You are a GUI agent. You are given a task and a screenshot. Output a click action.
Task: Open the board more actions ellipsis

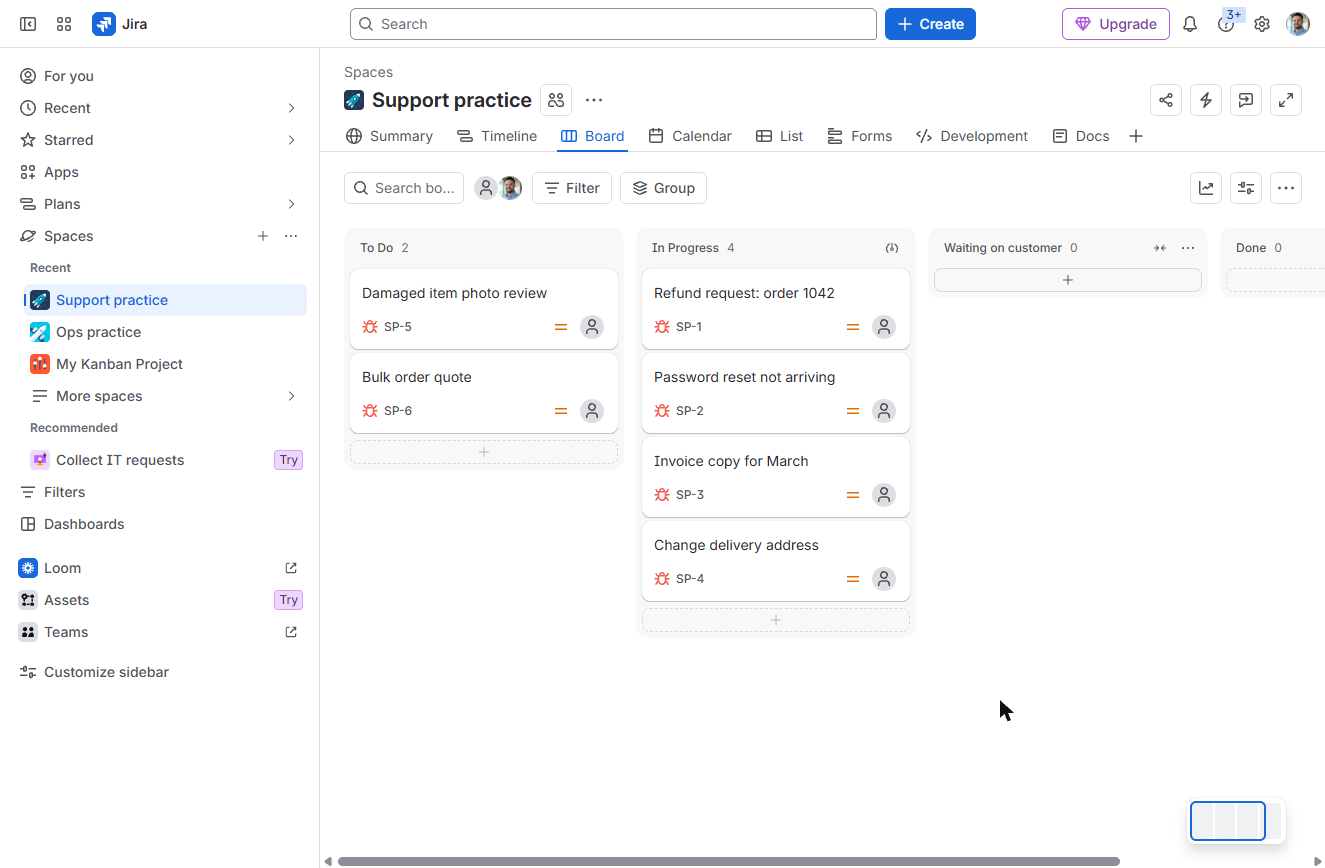coord(1286,188)
